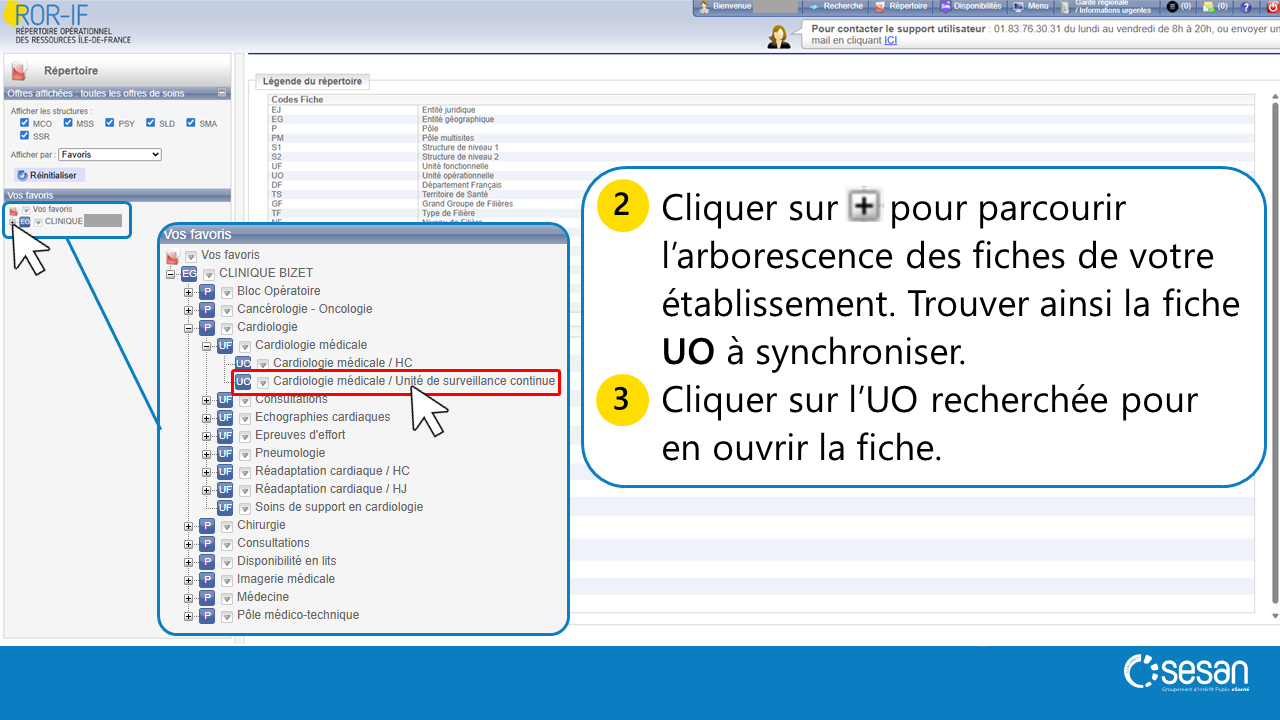
Task: Toggle the PSY structure checkbox
Action: (110, 123)
